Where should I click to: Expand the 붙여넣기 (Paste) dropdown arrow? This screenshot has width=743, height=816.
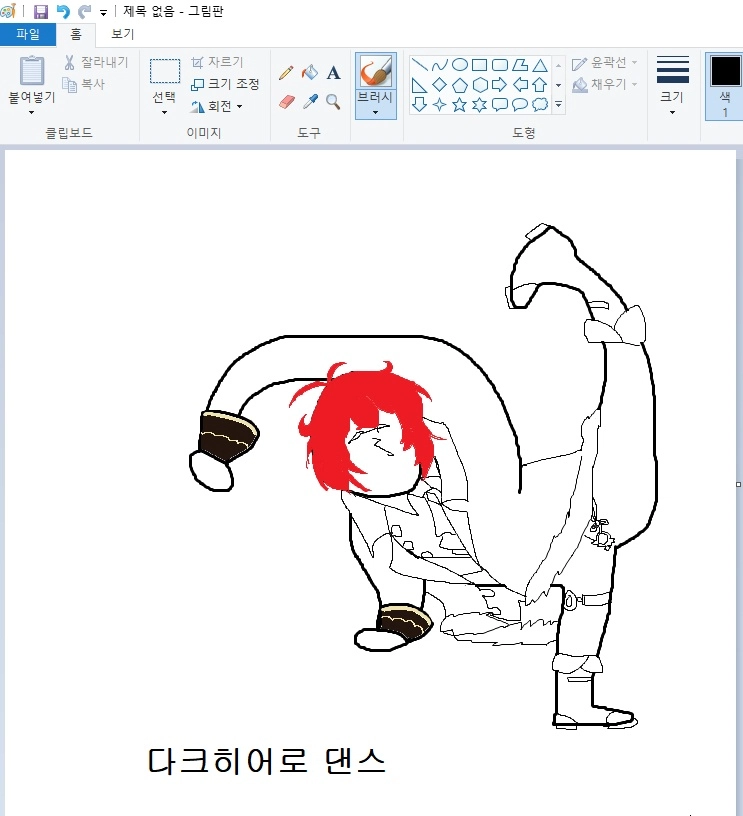[x=31, y=113]
